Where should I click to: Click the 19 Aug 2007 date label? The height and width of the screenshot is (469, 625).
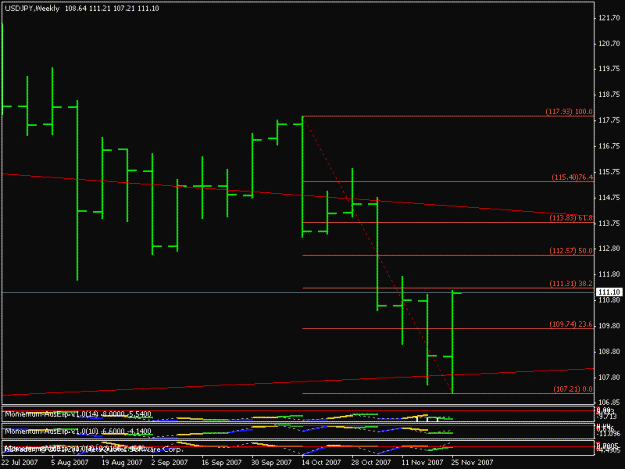click(122, 462)
